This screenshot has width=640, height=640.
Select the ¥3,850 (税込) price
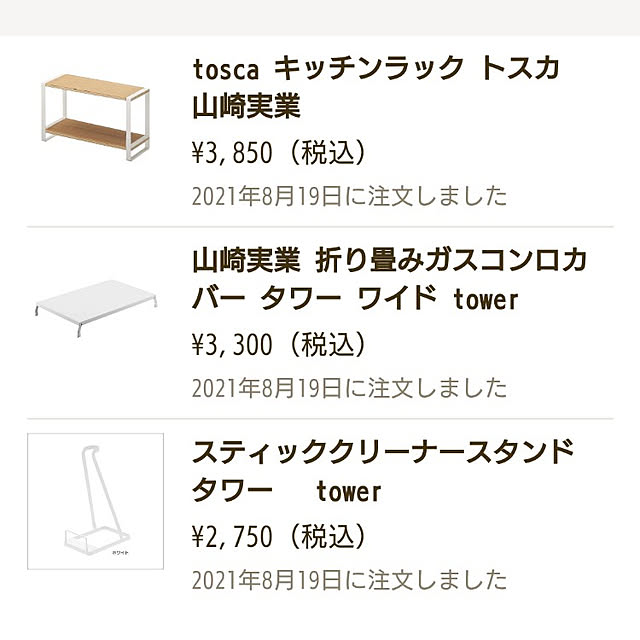tap(278, 152)
